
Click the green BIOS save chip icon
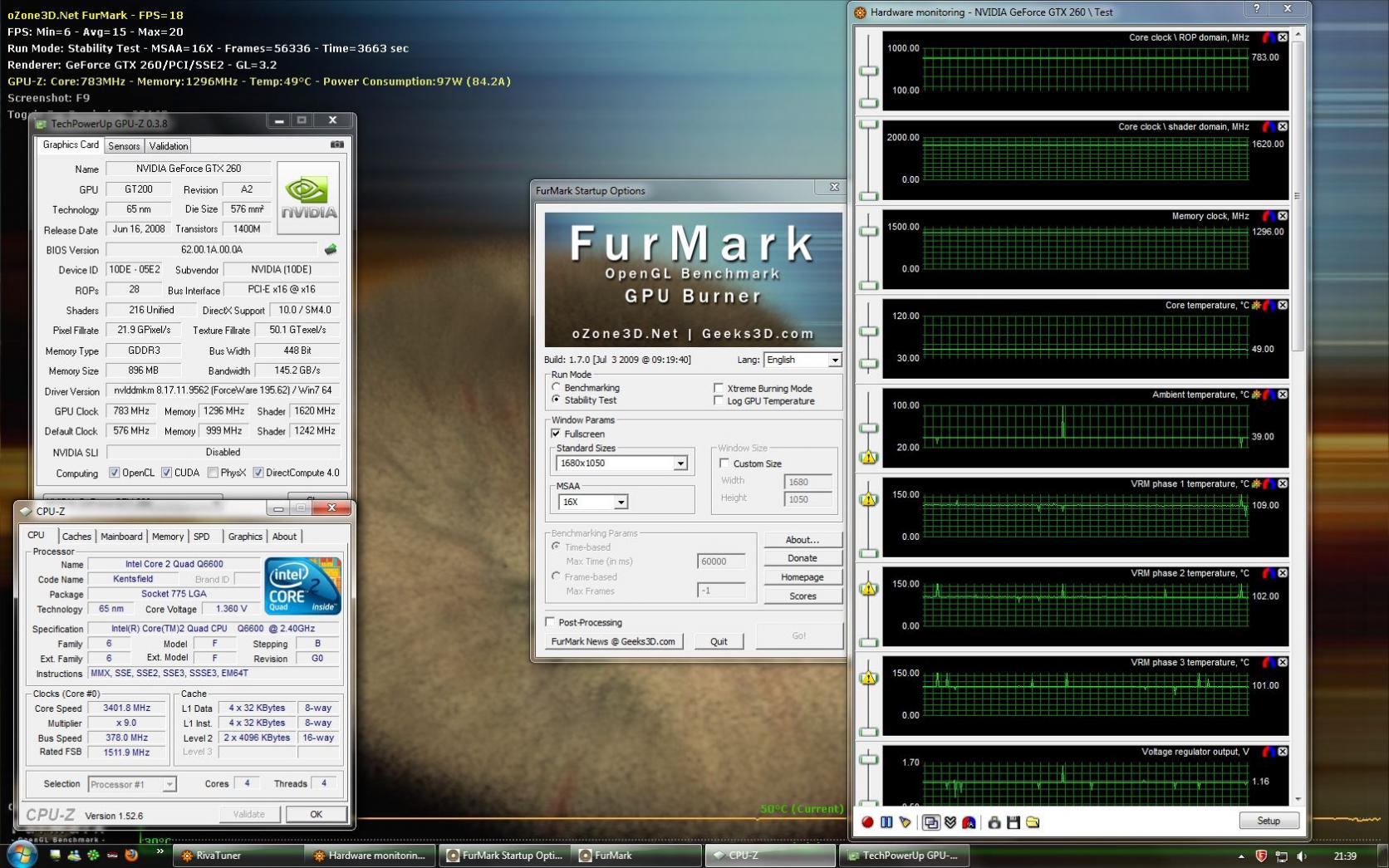pyautogui.click(x=331, y=249)
